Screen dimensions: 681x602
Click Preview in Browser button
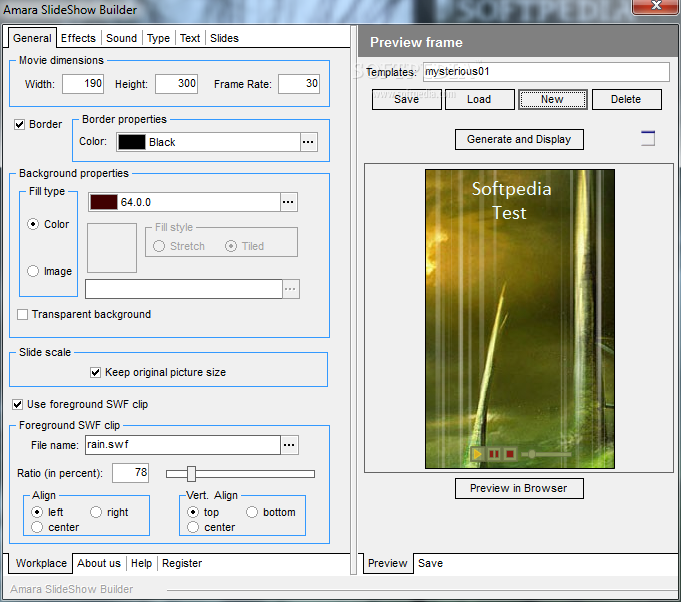pos(519,489)
